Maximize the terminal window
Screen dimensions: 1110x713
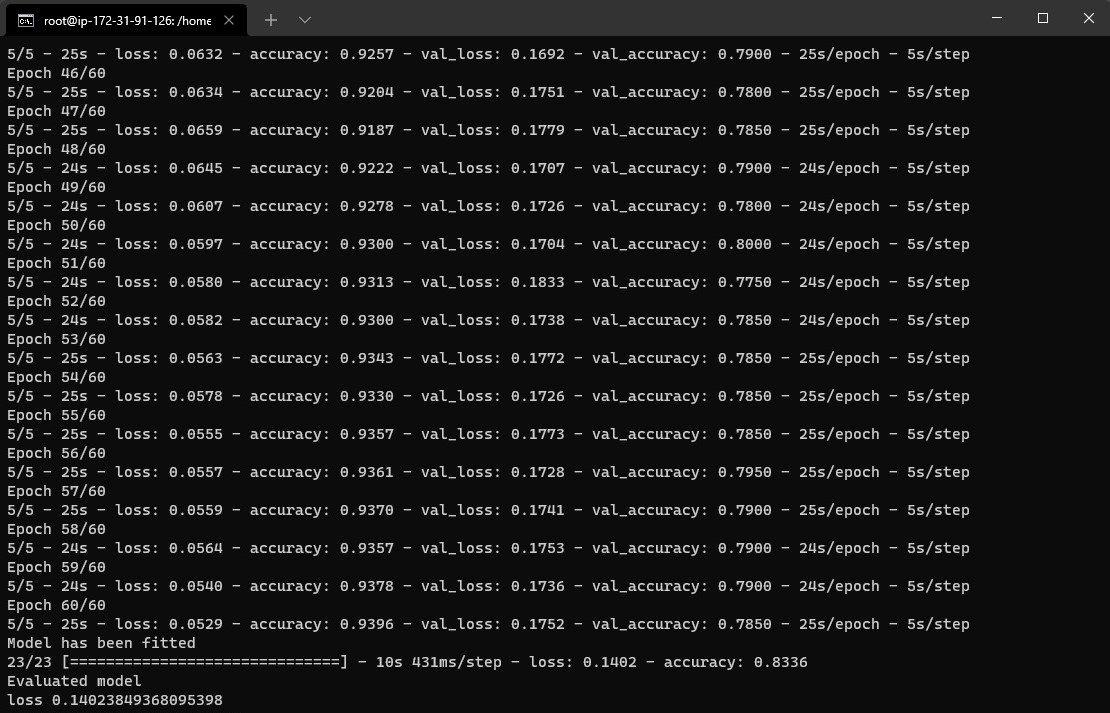[x=1043, y=18]
